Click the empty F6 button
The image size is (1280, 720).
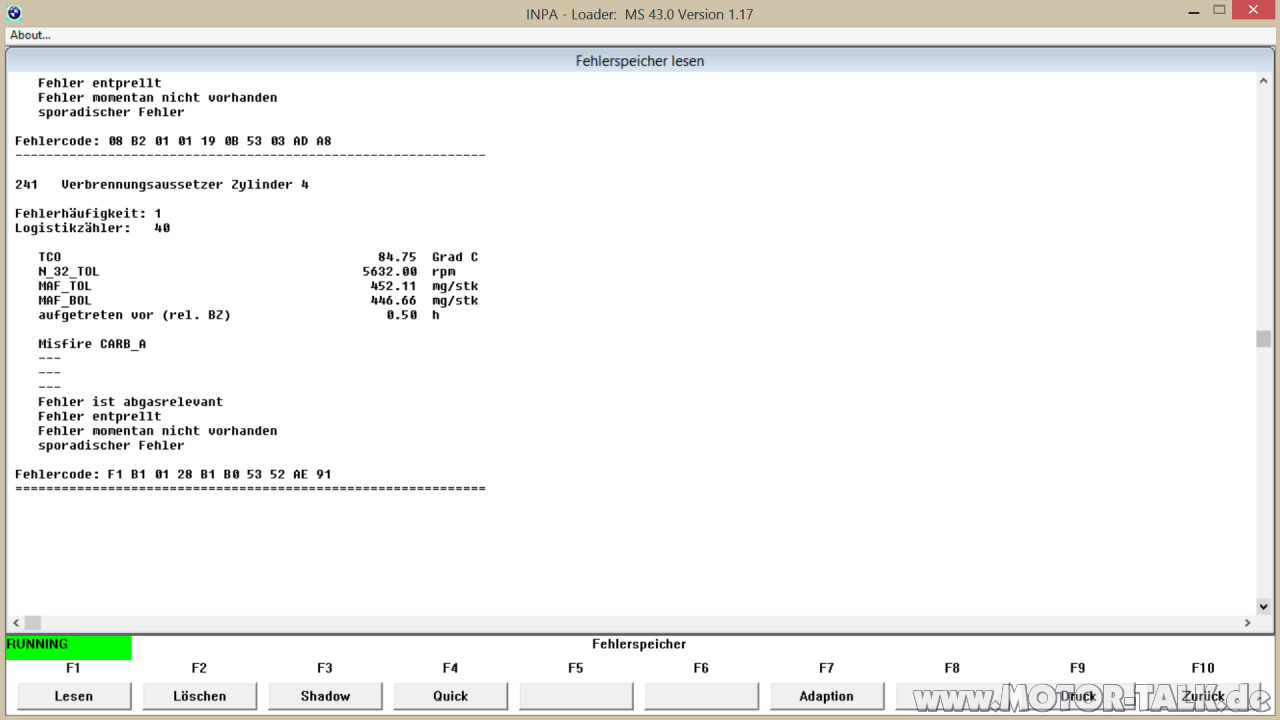click(702, 696)
